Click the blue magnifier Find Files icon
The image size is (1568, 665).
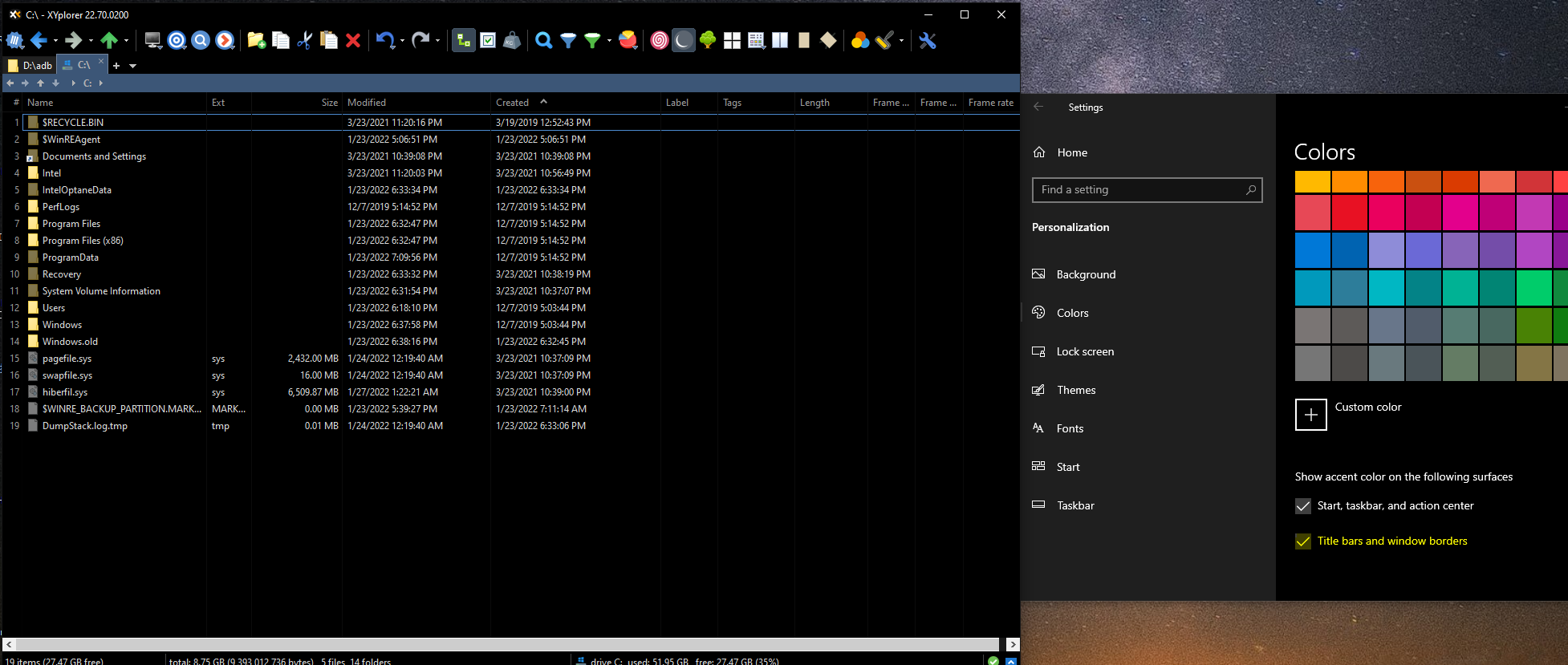(x=543, y=40)
